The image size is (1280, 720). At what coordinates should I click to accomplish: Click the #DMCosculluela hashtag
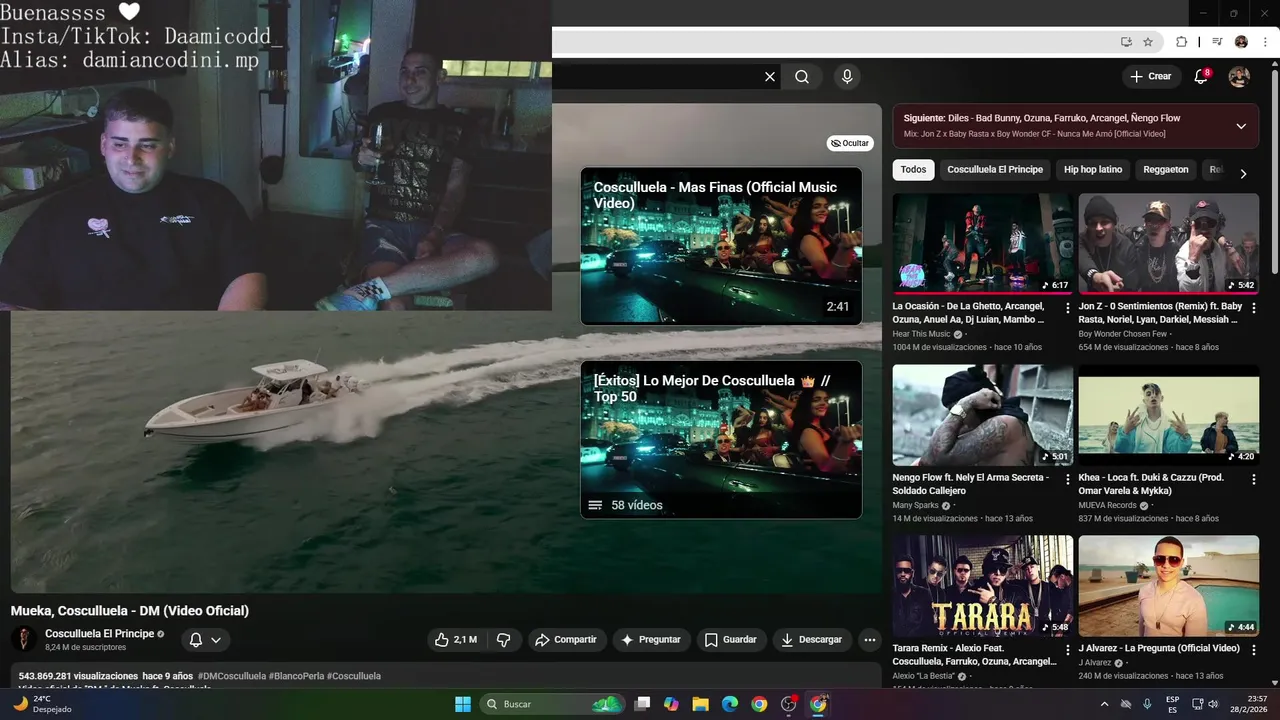[232, 676]
